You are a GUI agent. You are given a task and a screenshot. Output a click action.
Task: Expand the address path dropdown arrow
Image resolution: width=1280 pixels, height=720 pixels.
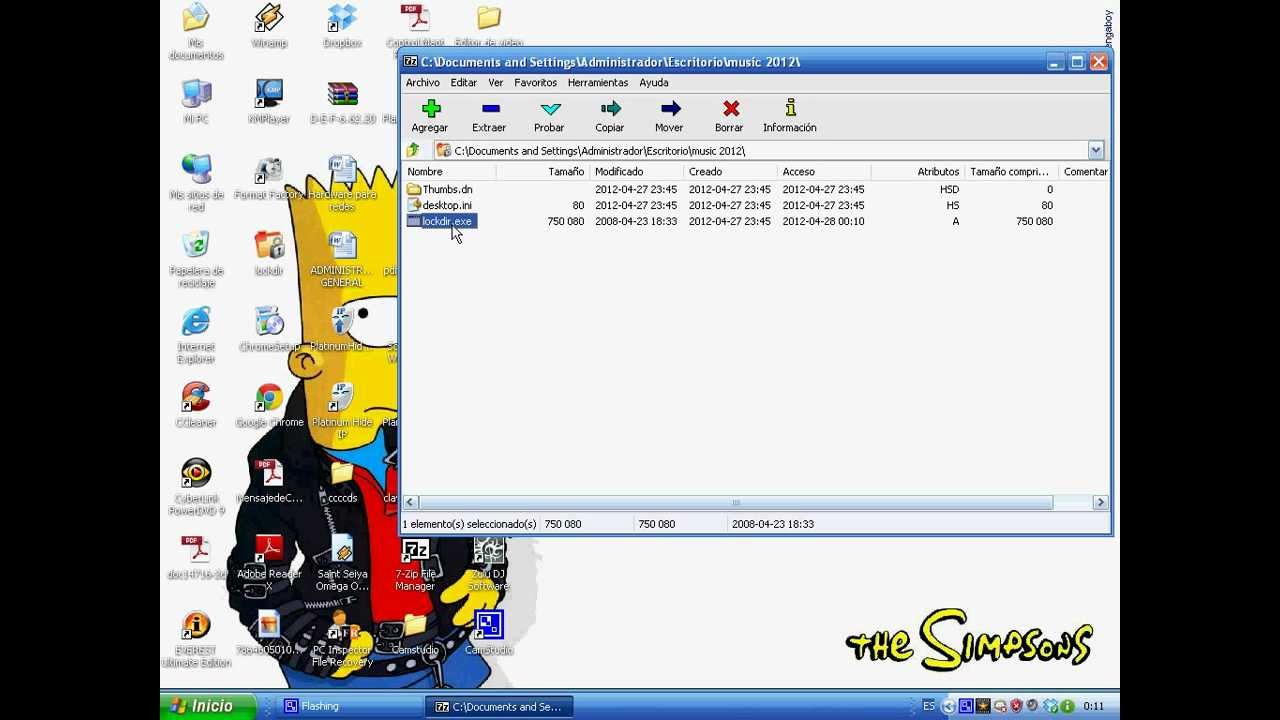click(x=1096, y=150)
